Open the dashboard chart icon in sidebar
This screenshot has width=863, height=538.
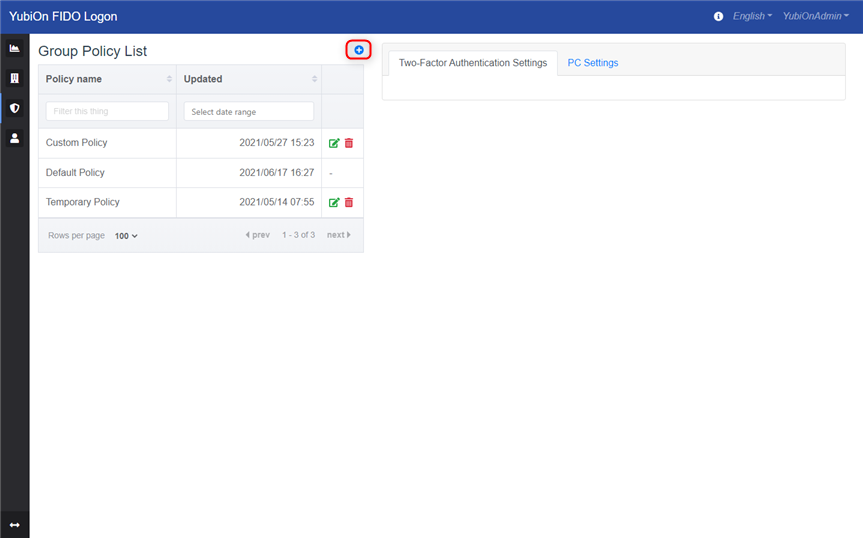tap(14, 48)
